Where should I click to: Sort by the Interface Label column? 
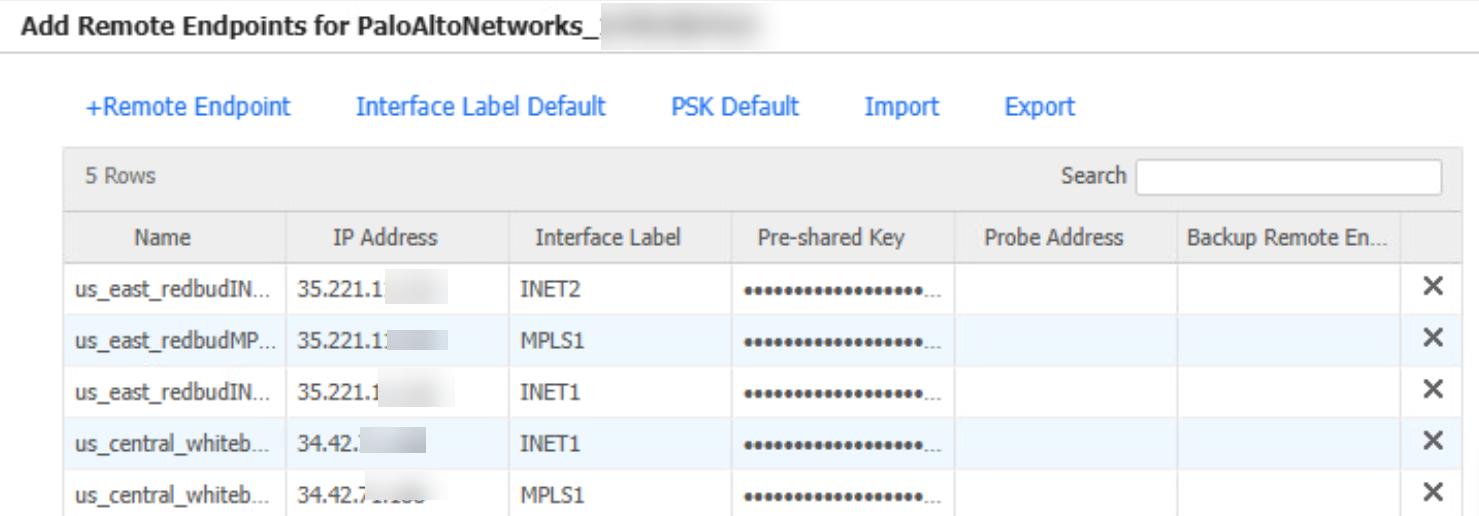(x=608, y=238)
